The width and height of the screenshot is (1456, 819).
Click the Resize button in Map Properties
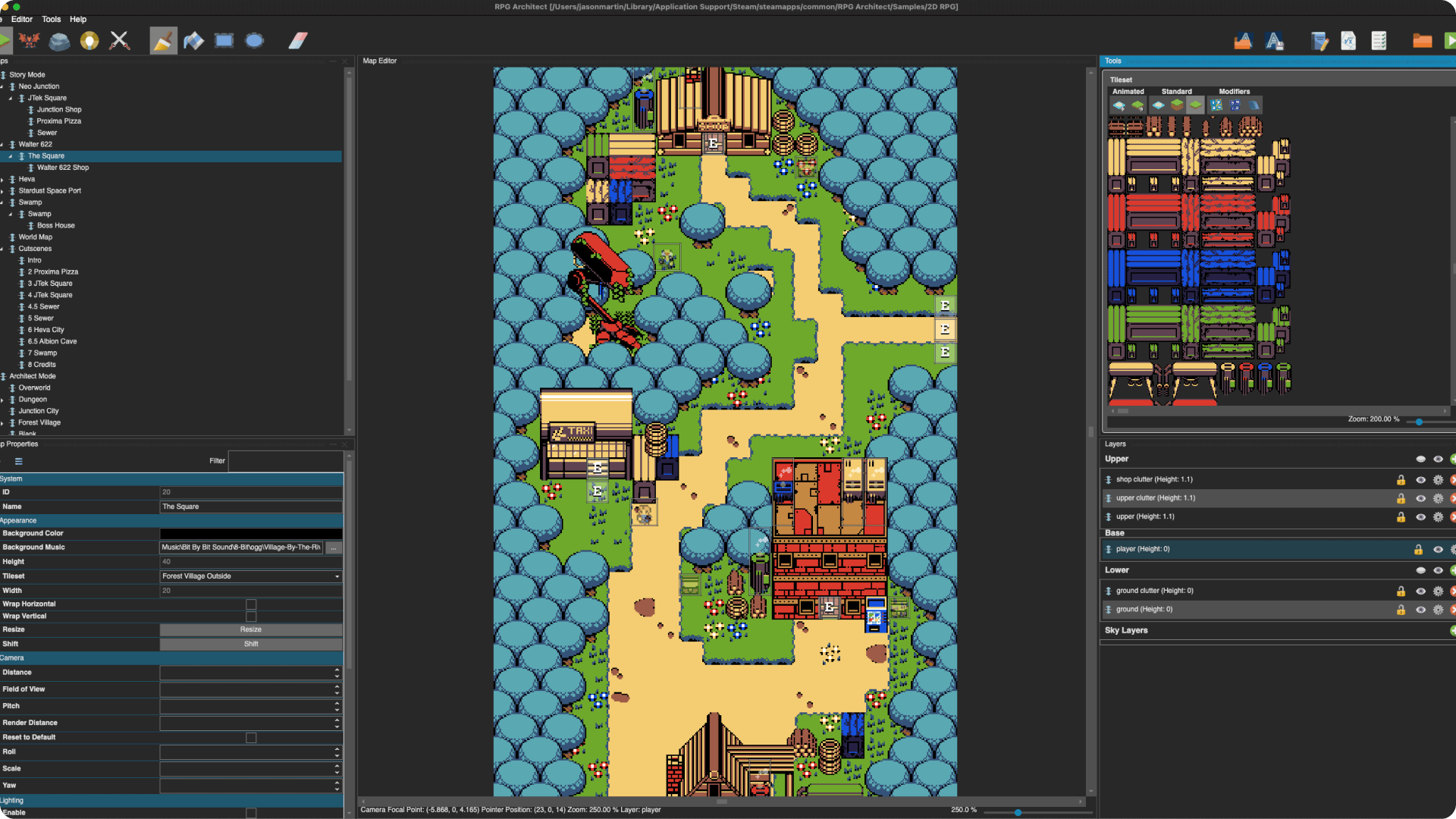(250, 629)
